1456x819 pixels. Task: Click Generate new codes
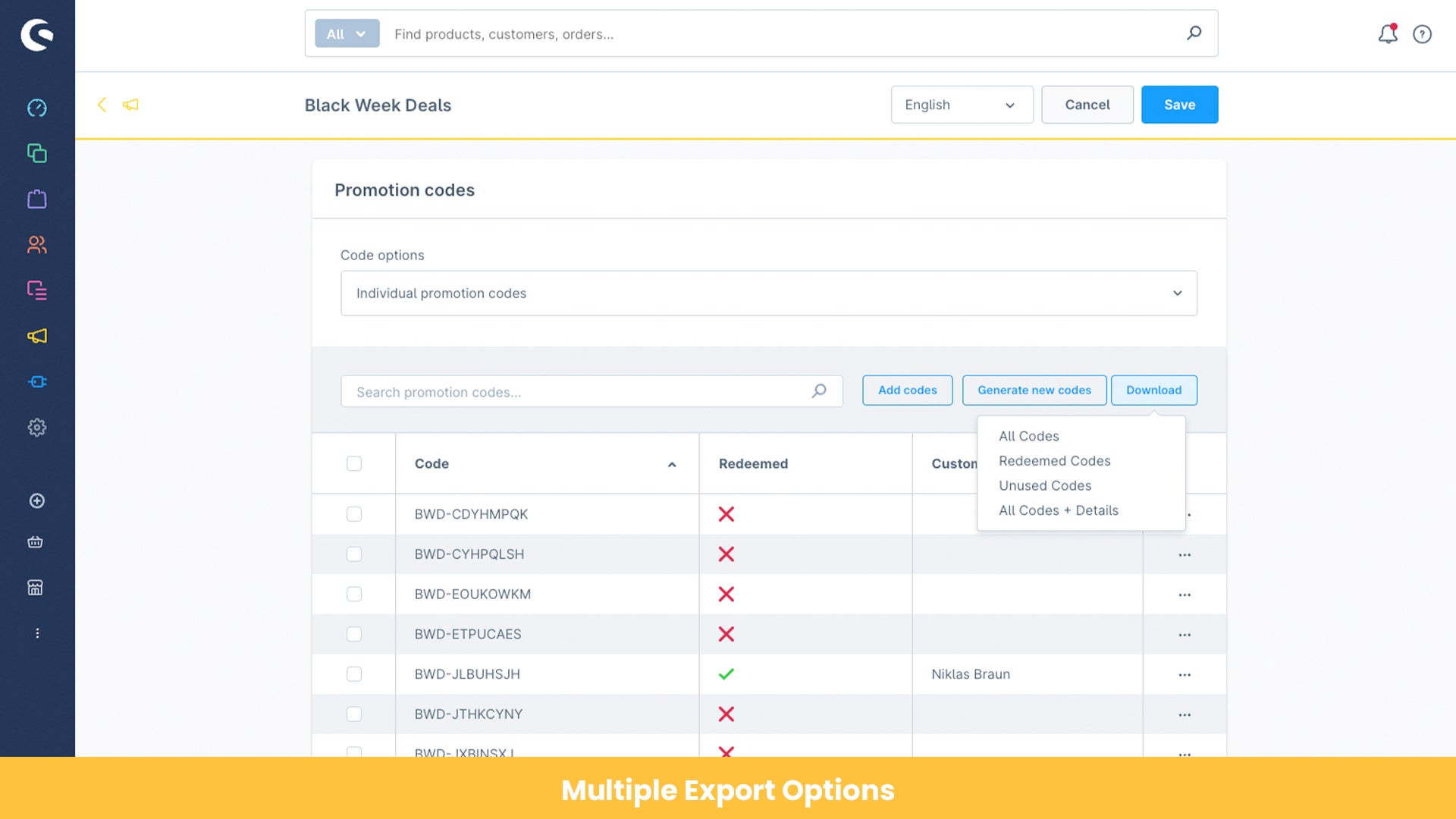tap(1034, 390)
